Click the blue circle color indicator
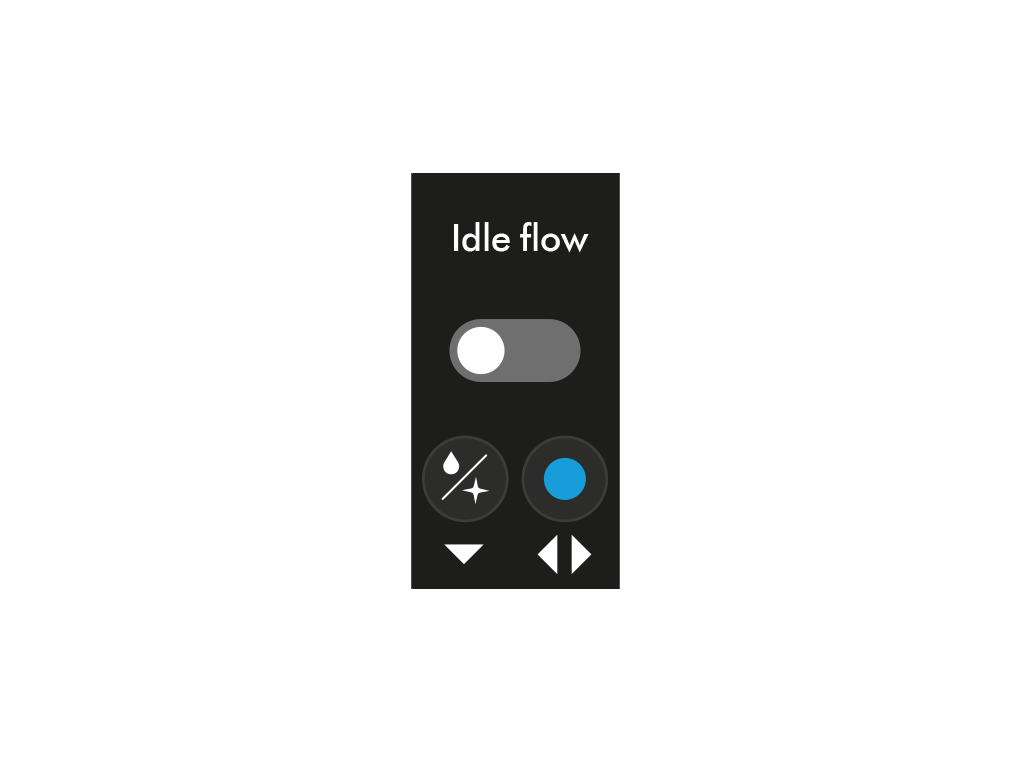Screen dimensions: 1016x762 [x=565, y=479]
